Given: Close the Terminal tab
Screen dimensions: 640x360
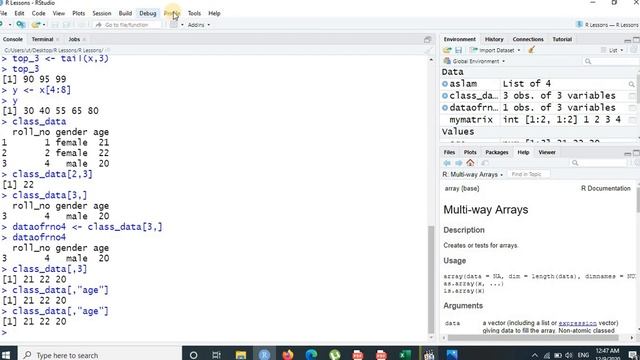Looking at the screenshot, I should (58, 40).
